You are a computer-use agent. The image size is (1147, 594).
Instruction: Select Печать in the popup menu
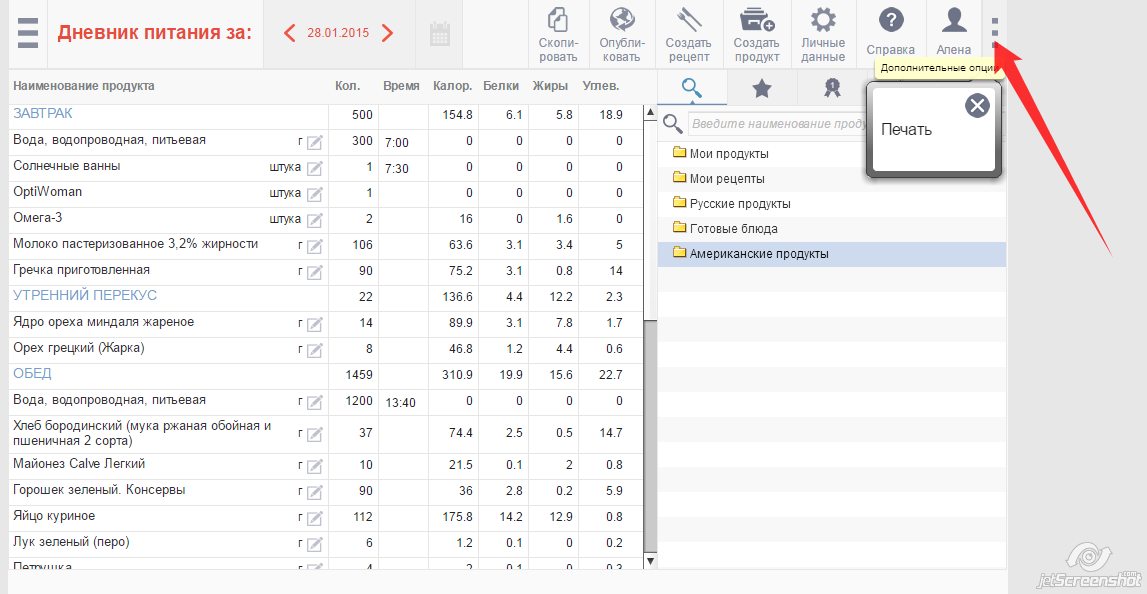[x=906, y=130]
